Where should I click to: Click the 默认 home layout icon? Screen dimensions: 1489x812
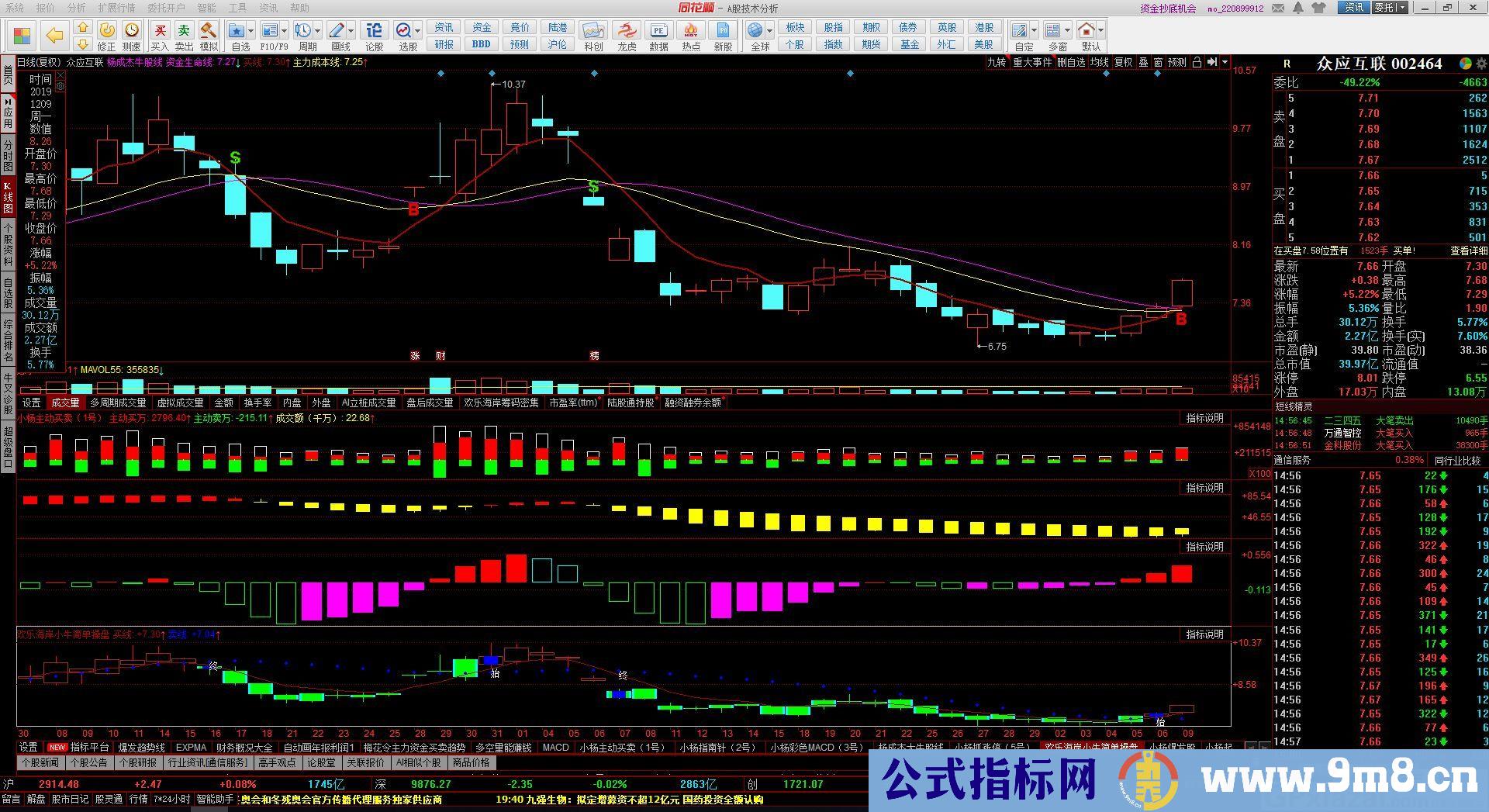coord(1086,31)
